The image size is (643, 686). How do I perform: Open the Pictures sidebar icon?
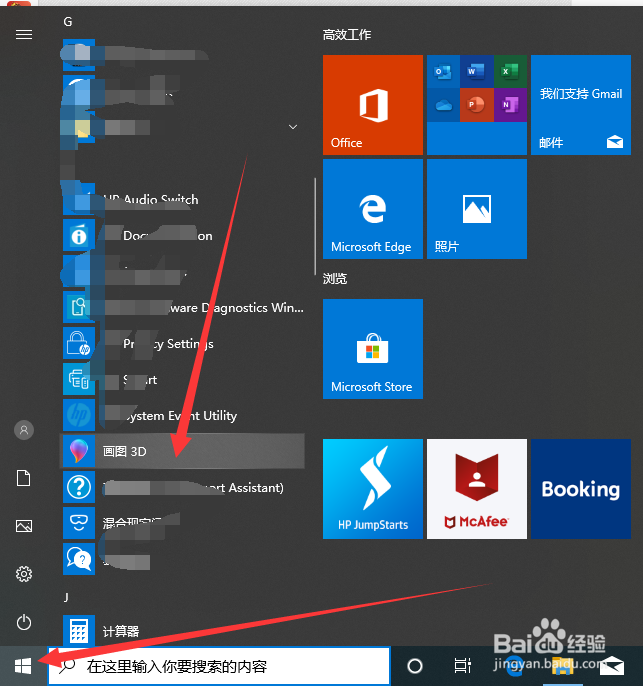tap(24, 526)
